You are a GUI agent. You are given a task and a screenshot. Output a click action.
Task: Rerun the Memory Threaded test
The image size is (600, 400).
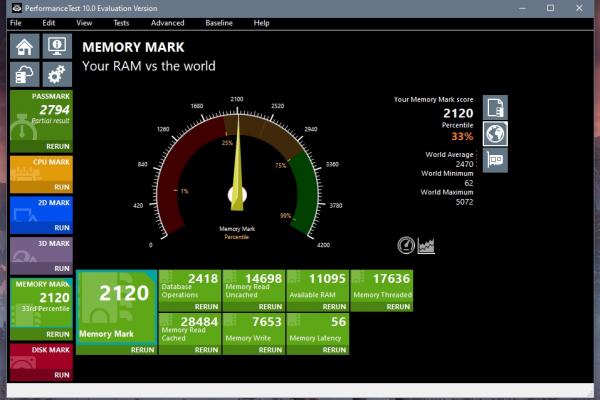pyautogui.click(x=398, y=307)
